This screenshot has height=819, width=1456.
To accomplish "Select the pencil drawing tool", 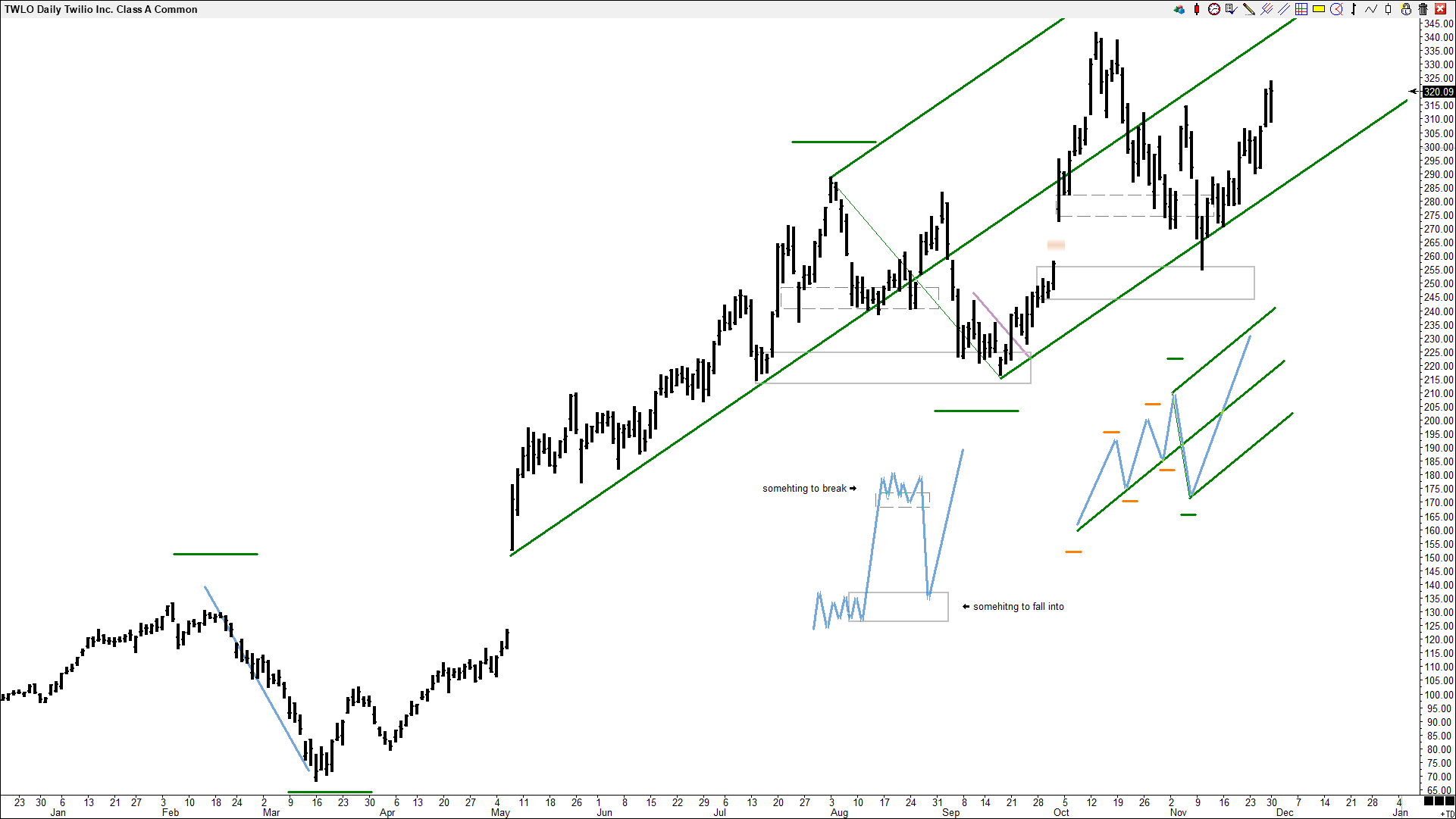I will pyautogui.click(x=1248, y=9).
